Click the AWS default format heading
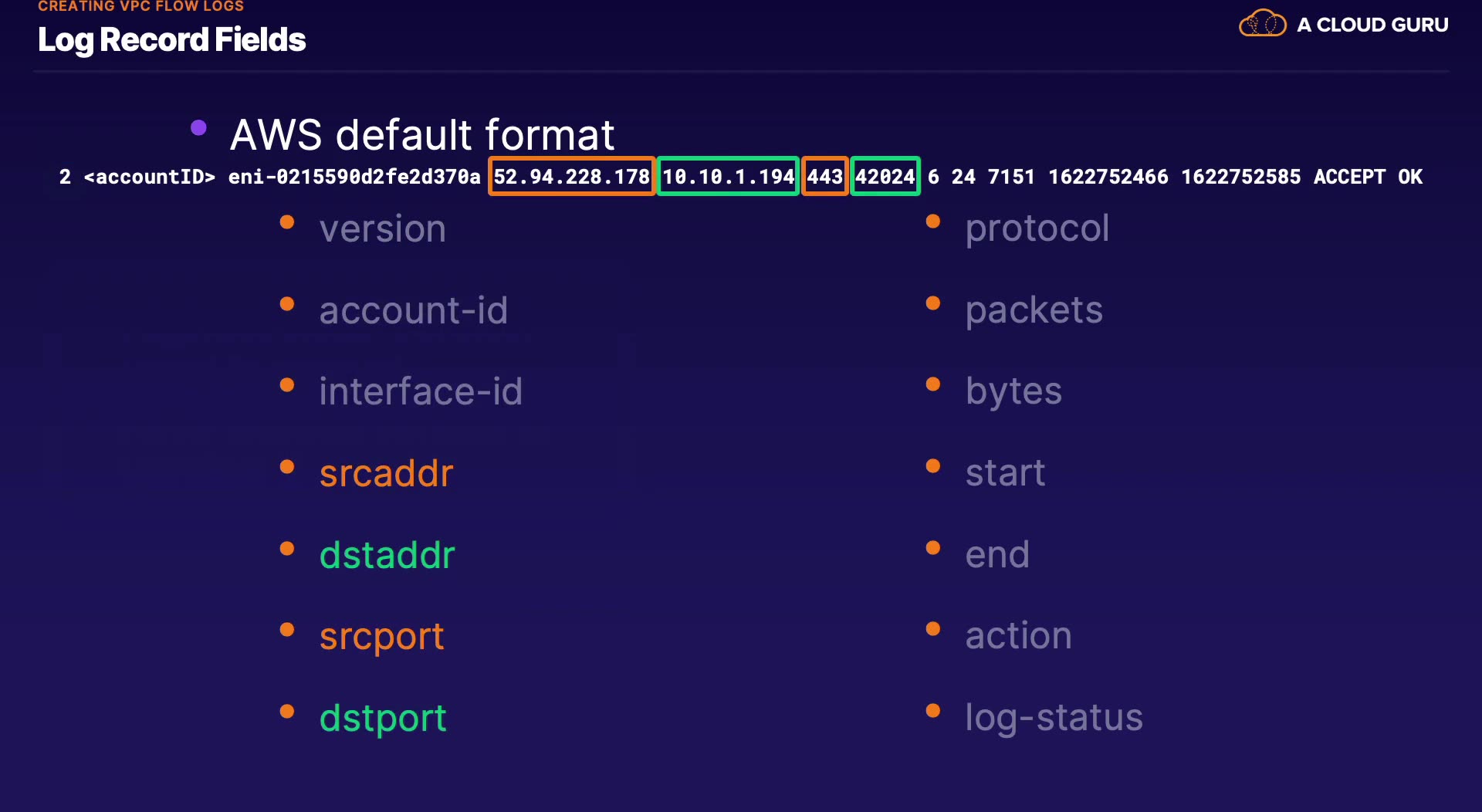The height and width of the screenshot is (812, 1482). pos(422,135)
